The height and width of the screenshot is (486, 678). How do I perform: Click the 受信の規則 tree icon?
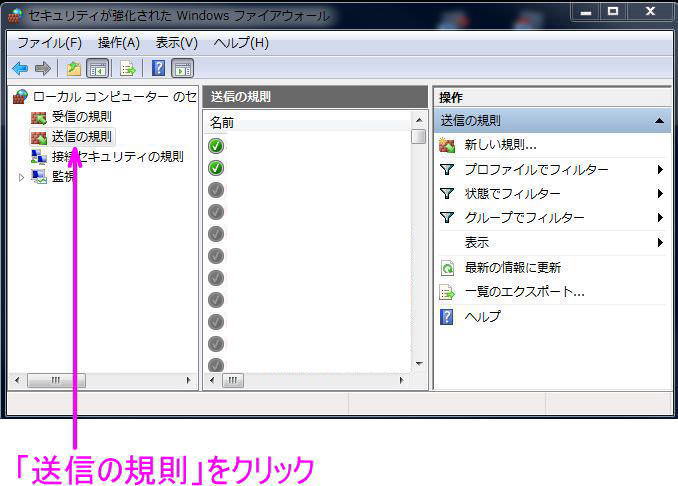point(38,117)
